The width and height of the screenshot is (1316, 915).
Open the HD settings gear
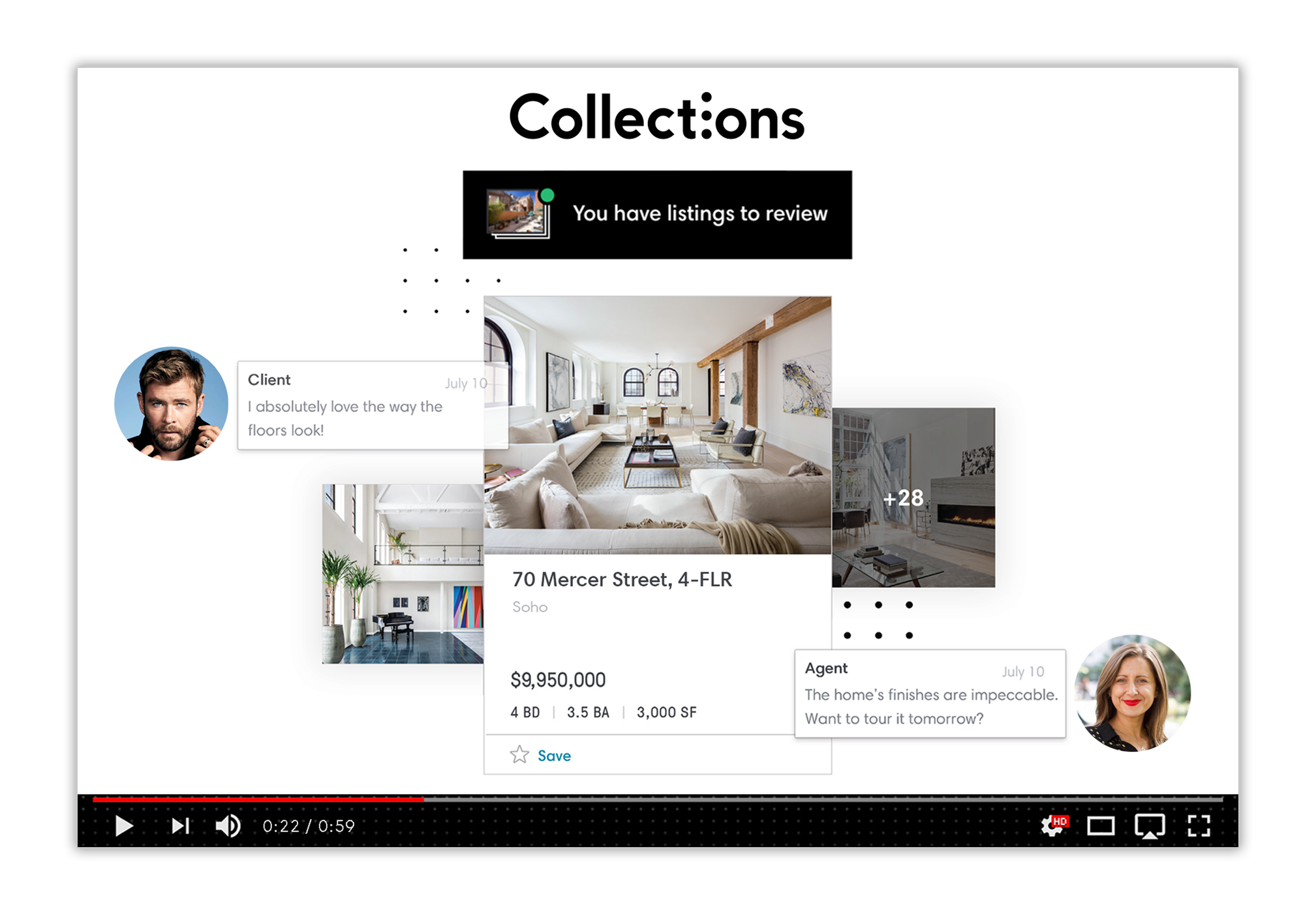click(x=1053, y=826)
